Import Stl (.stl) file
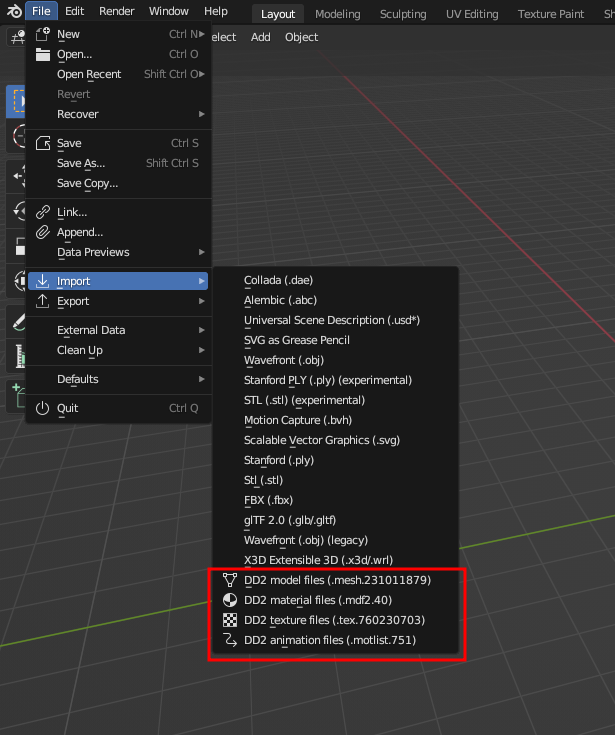615x735 pixels. [x=335, y=480]
